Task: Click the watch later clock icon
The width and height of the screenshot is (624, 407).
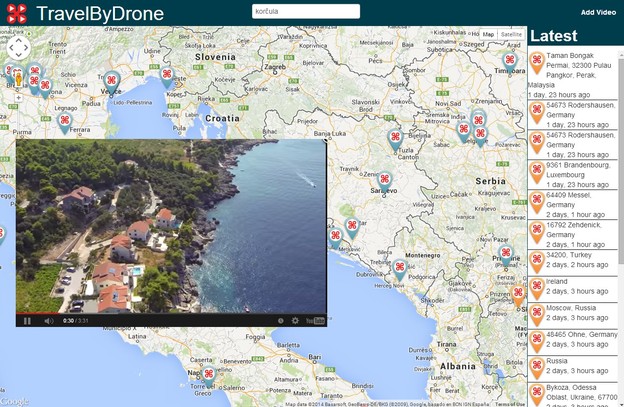Action: click(281, 320)
